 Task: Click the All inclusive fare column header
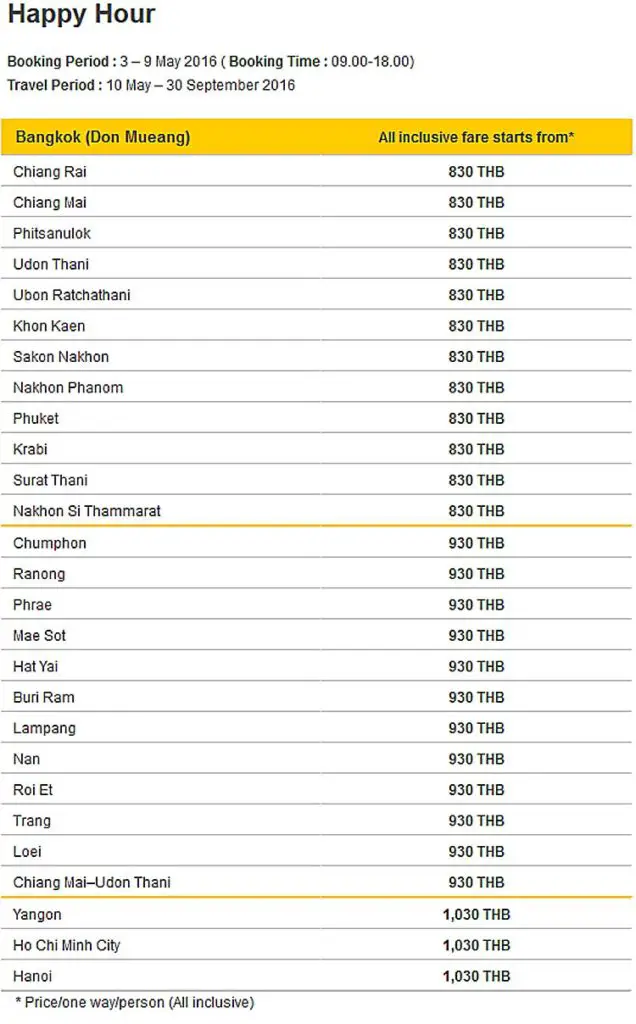476,137
